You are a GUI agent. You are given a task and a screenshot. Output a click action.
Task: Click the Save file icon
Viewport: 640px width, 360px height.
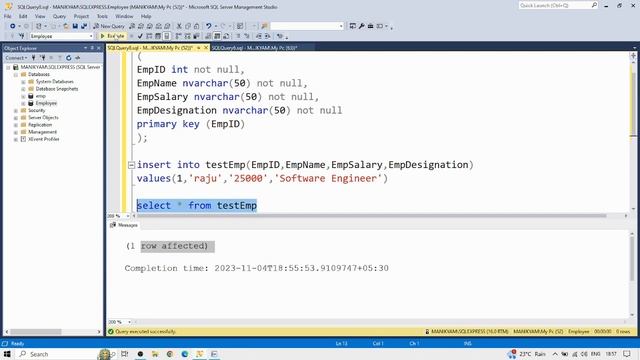click(x=75, y=26)
